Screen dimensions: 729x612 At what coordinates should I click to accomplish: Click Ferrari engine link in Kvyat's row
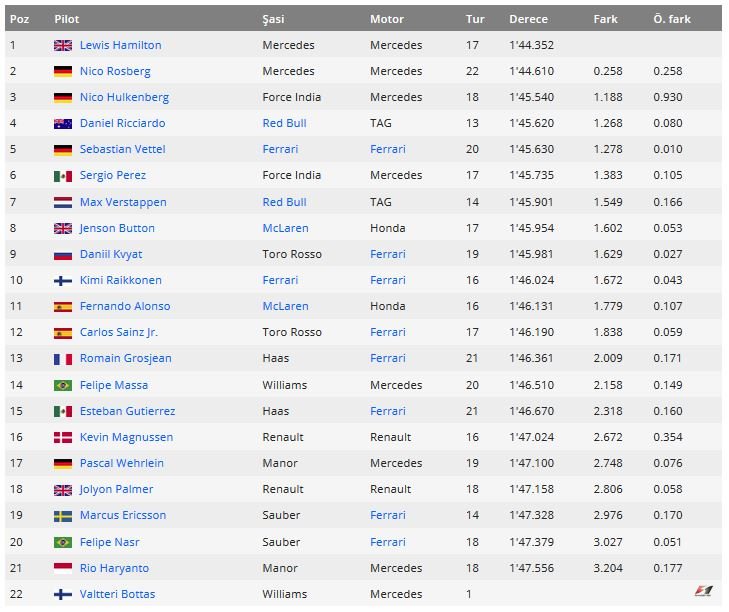coord(387,254)
